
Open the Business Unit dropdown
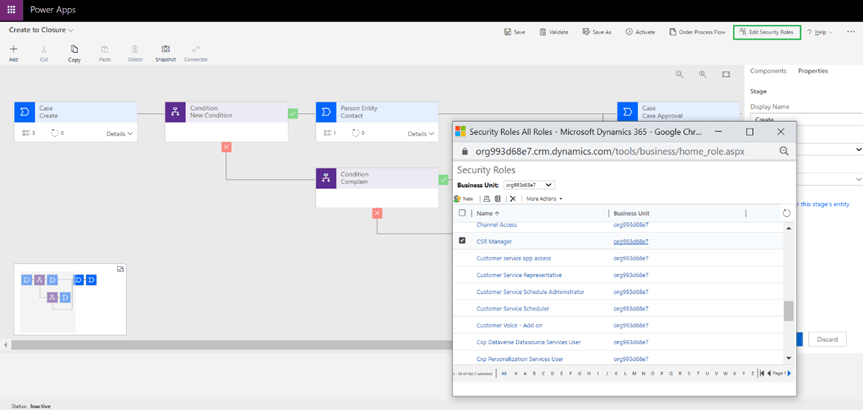[x=528, y=185]
